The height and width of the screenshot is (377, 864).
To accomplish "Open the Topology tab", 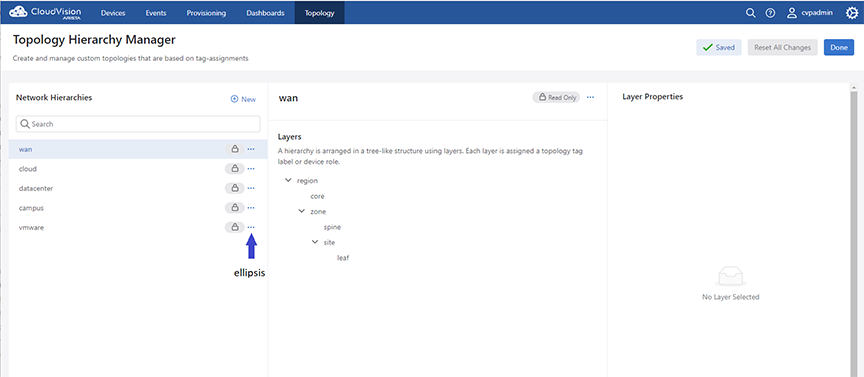I will click(320, 13).
